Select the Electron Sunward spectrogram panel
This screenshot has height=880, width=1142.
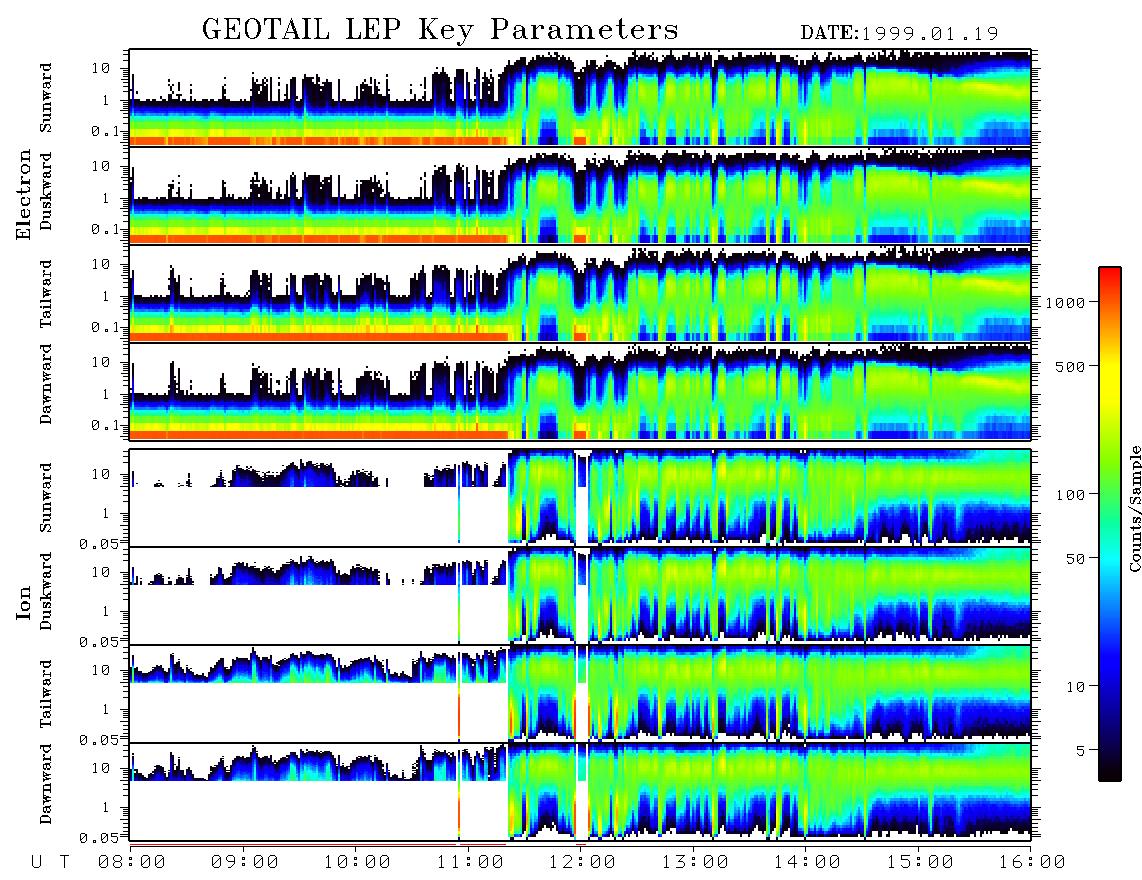(580, 98)
